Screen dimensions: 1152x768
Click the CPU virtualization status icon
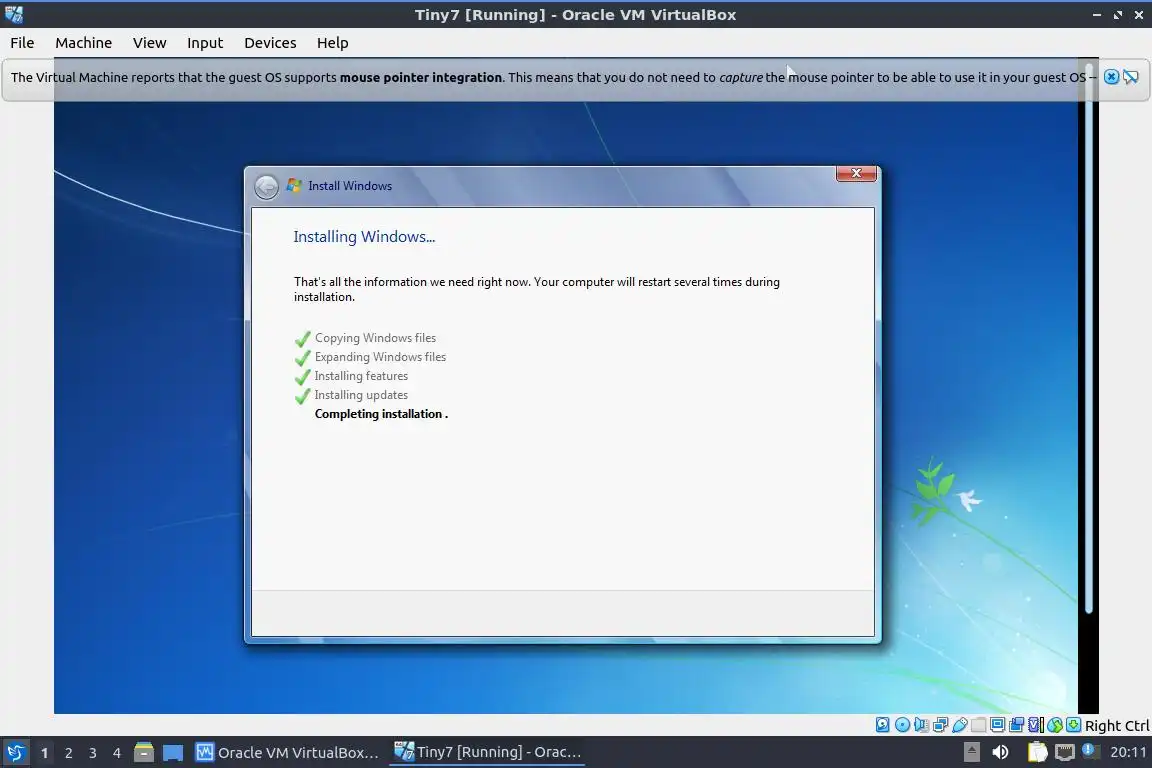coord(1036,725)
